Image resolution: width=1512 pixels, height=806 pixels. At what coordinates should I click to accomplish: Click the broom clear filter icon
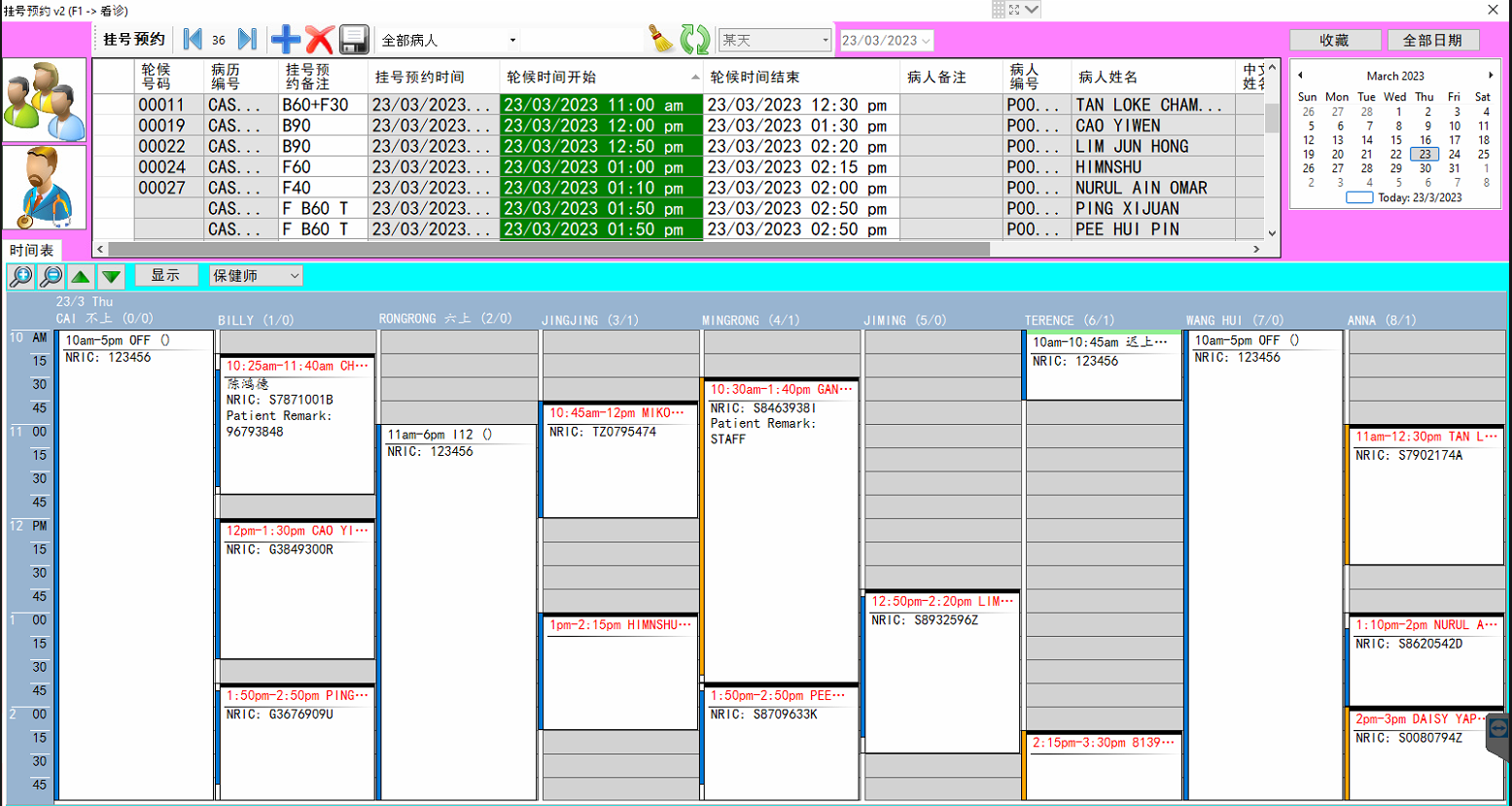tap(661, 40)
